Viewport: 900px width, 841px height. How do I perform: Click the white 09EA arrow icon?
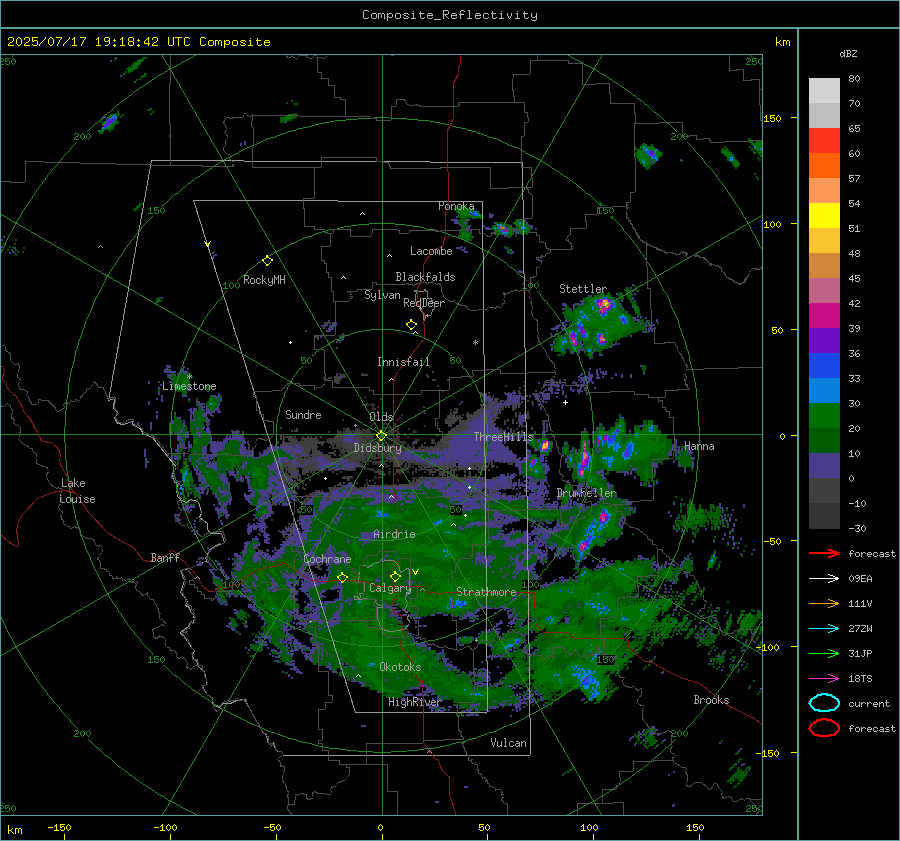pyautogui.click(x=824, y=578)
